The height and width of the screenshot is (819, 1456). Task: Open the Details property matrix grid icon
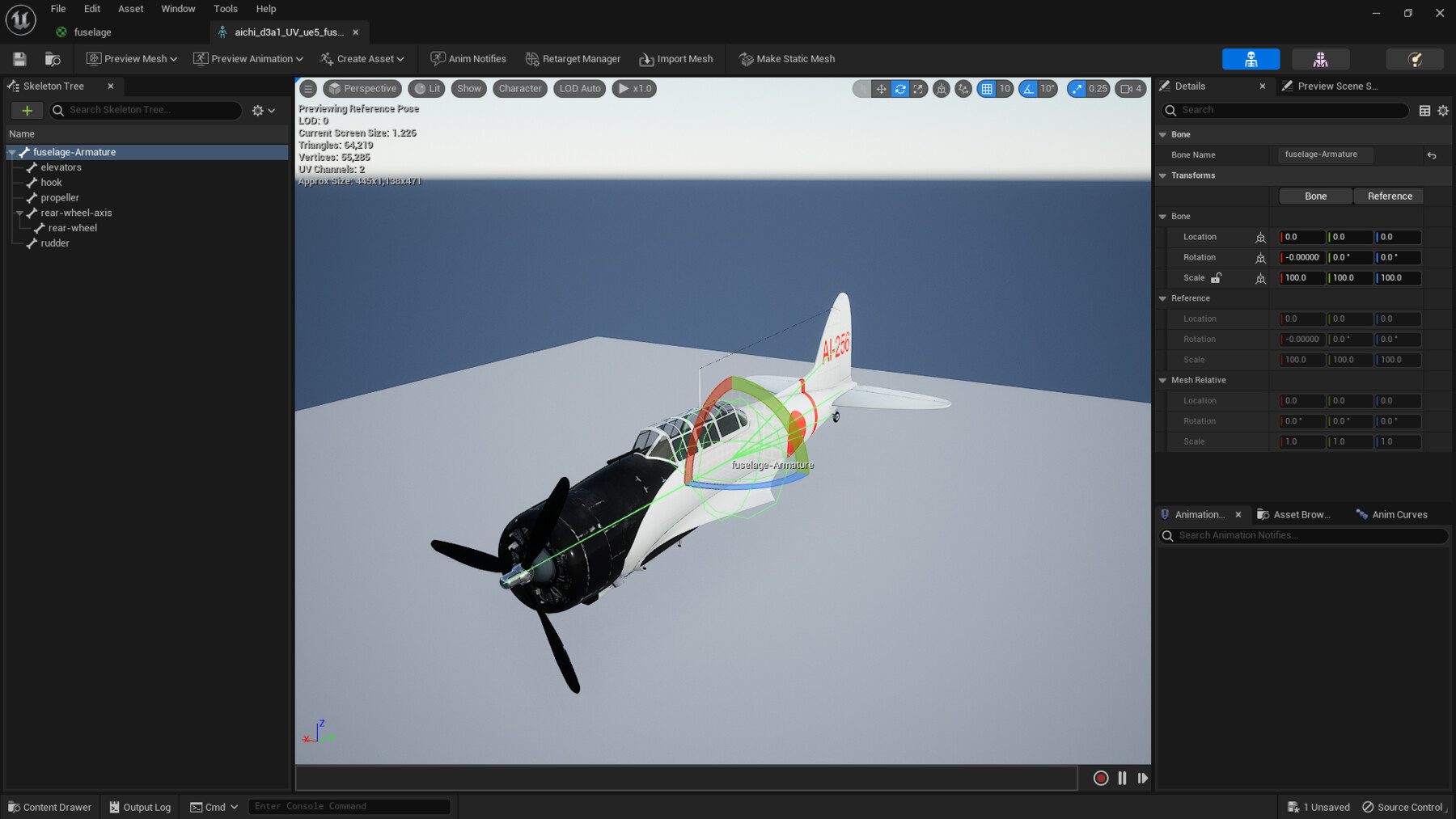tap(1424, 111)
